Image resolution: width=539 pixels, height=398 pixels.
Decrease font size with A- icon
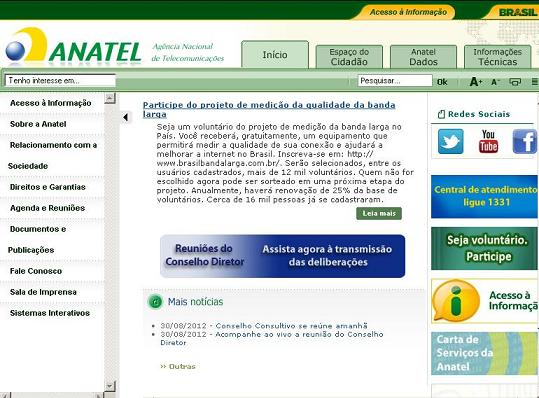pyautogui.click(x=495, y=82)
